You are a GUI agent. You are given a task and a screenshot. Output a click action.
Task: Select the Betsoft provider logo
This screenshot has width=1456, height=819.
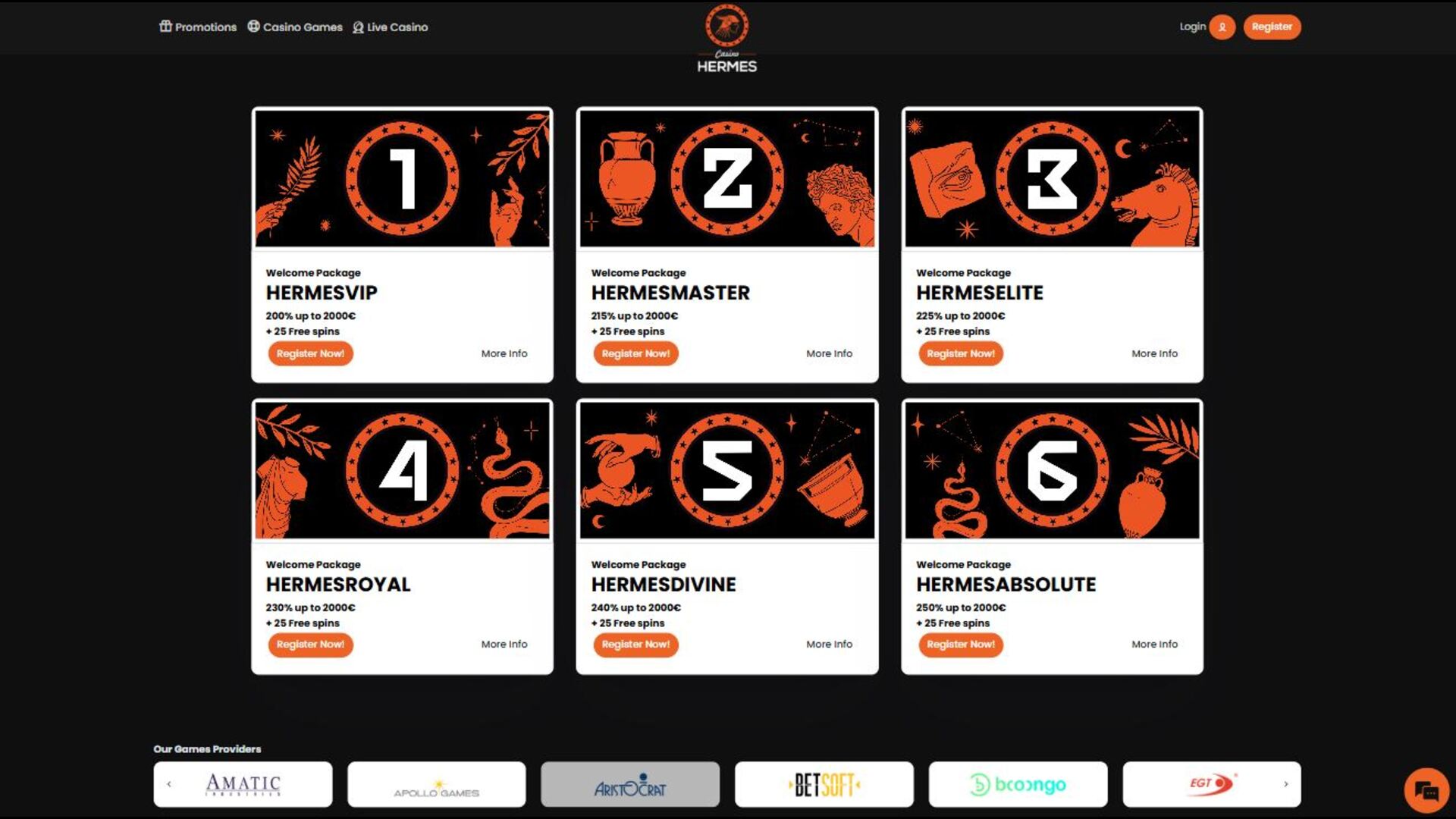(824, 784)
